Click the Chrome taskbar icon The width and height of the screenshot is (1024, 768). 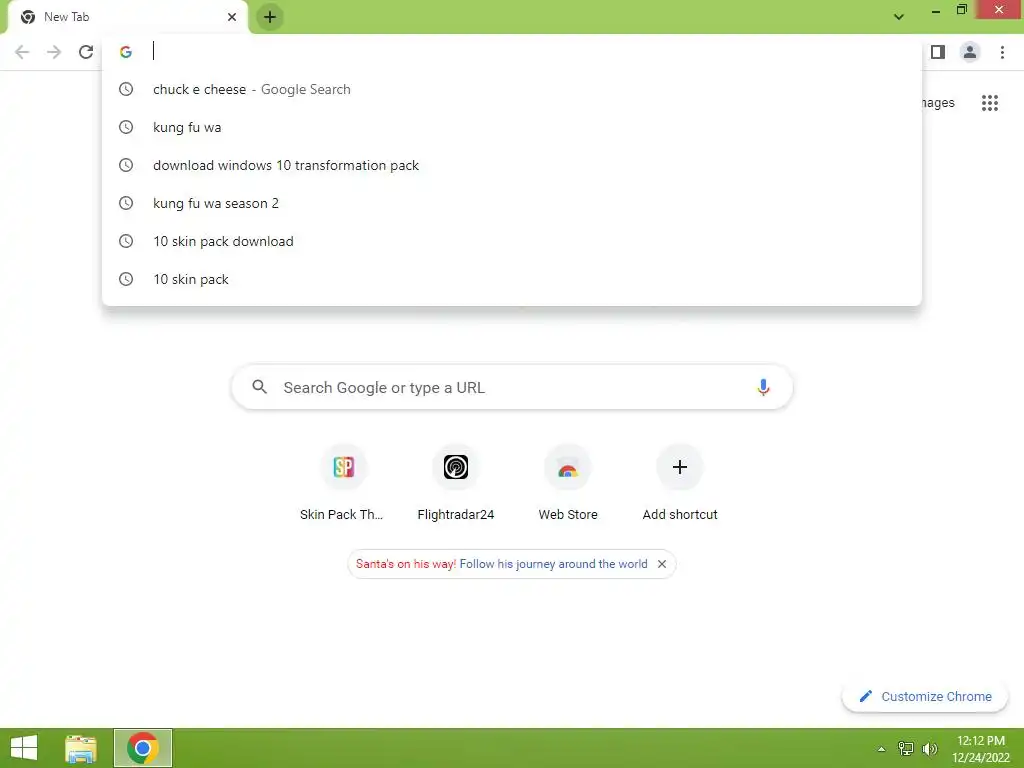(x=143, y=748)
